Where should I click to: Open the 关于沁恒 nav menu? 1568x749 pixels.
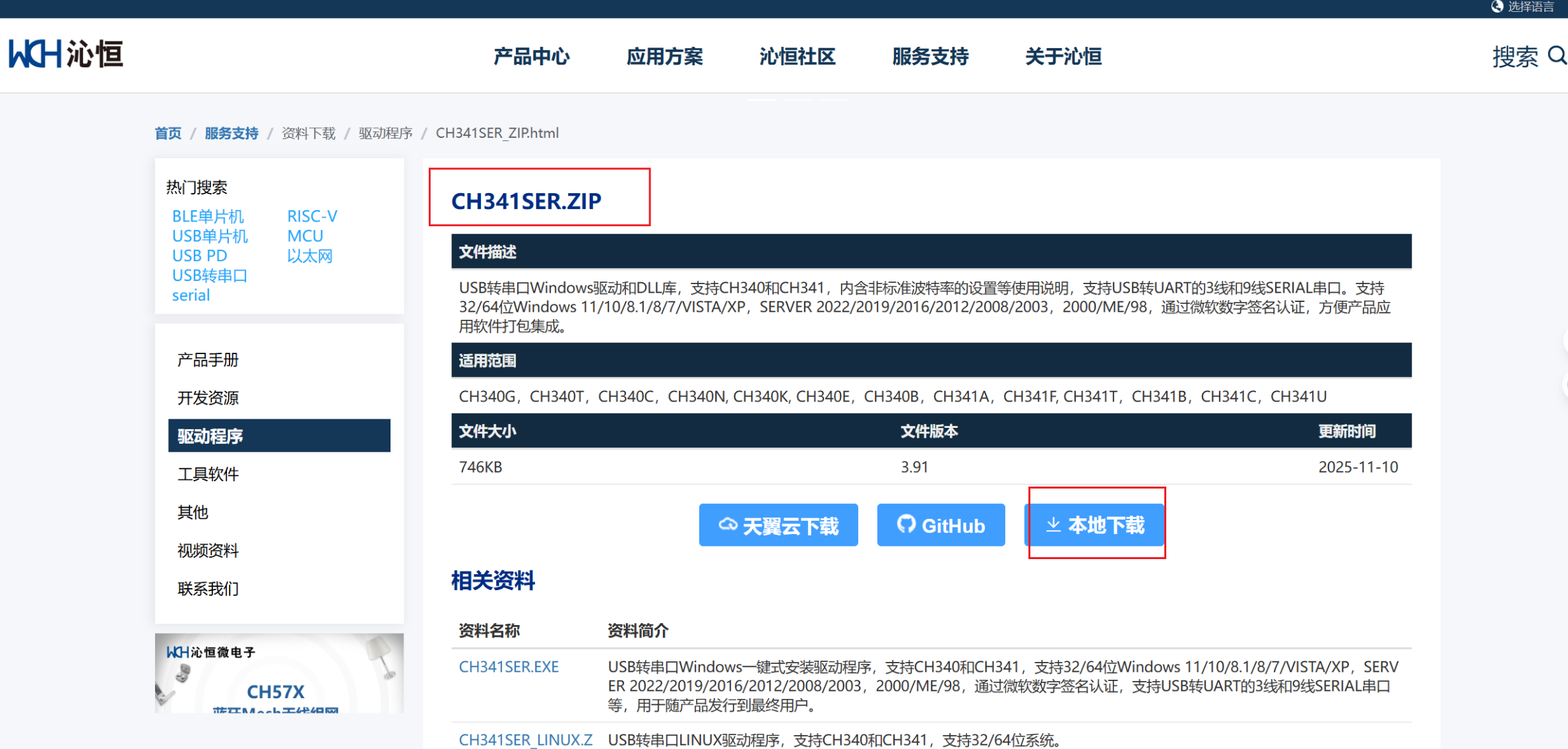coord(1063,57)
